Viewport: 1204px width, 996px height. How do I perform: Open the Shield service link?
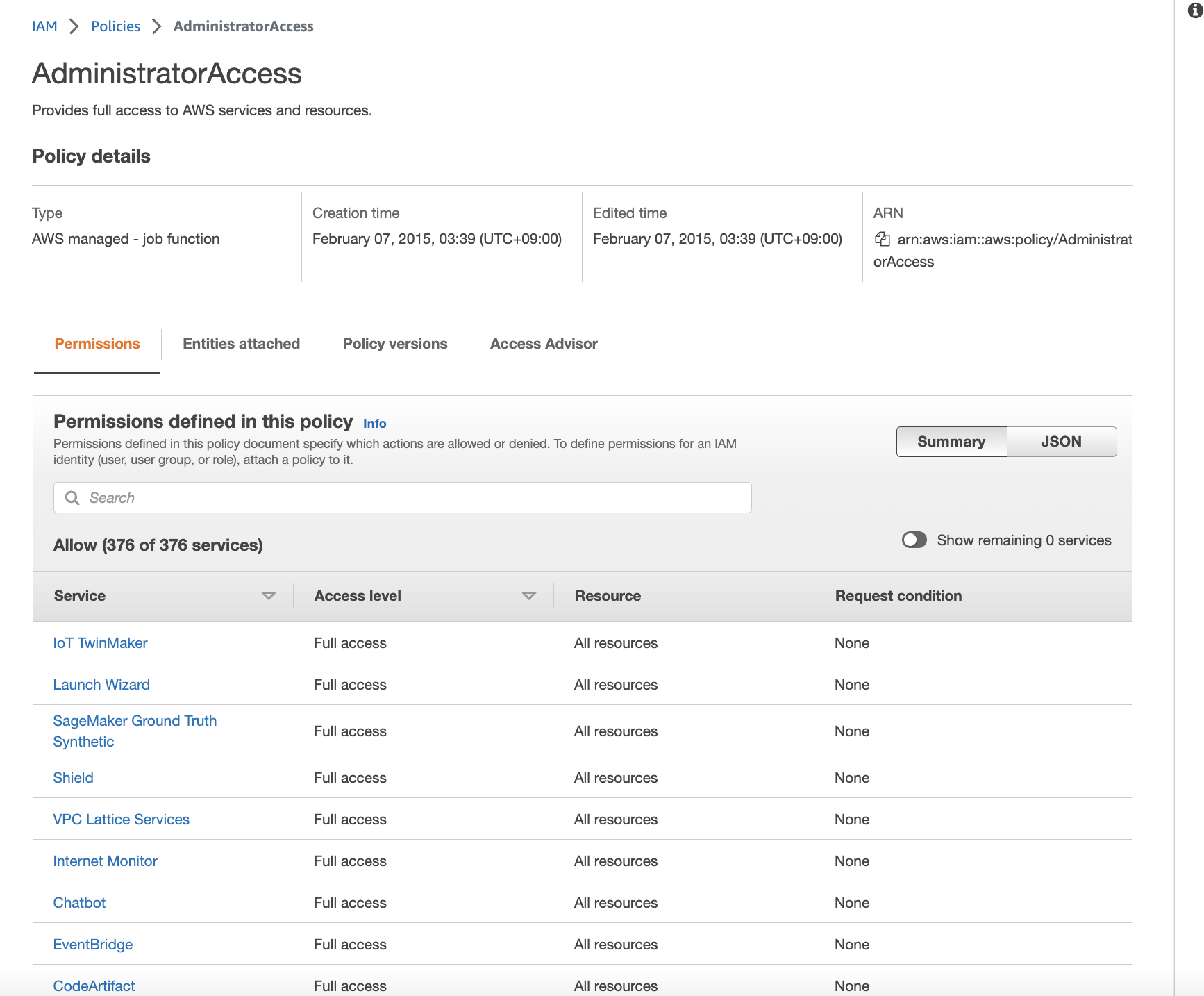coord(73,778)
